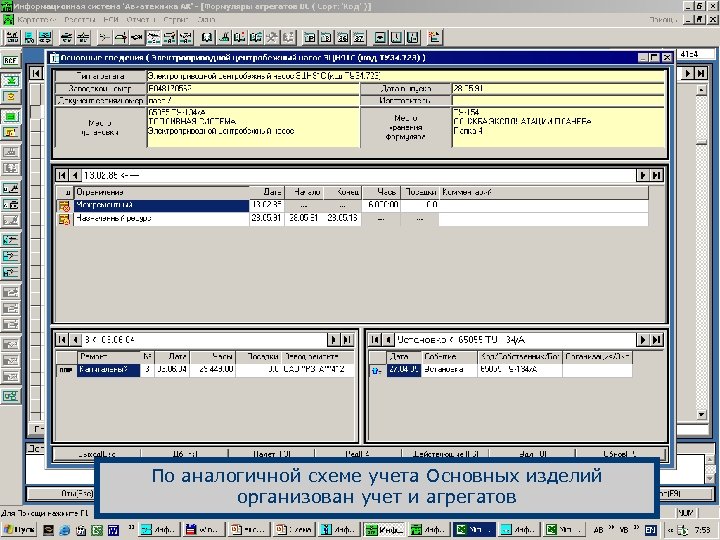Viewport: 720px width, 540px height.
Task: Click the RCF icon in left sidebar
Action: tap(11, 60)
